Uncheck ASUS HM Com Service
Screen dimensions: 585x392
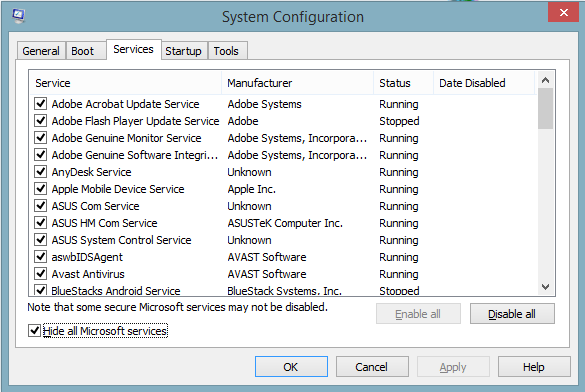click(40, 223)
